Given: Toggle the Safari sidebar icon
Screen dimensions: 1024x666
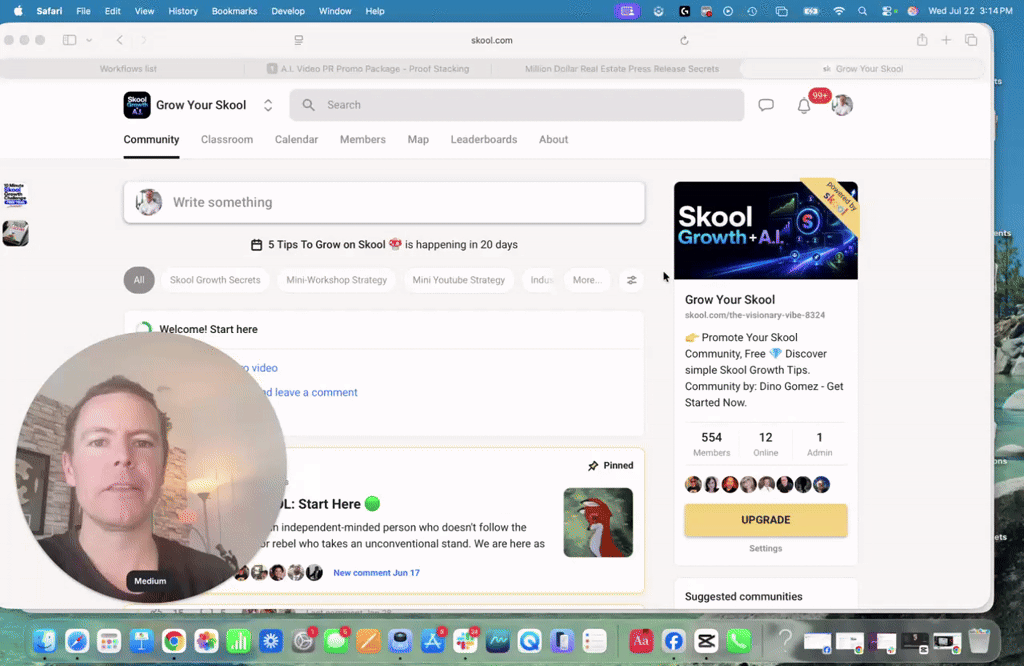Looking at the screenshot, I should 69,40.
